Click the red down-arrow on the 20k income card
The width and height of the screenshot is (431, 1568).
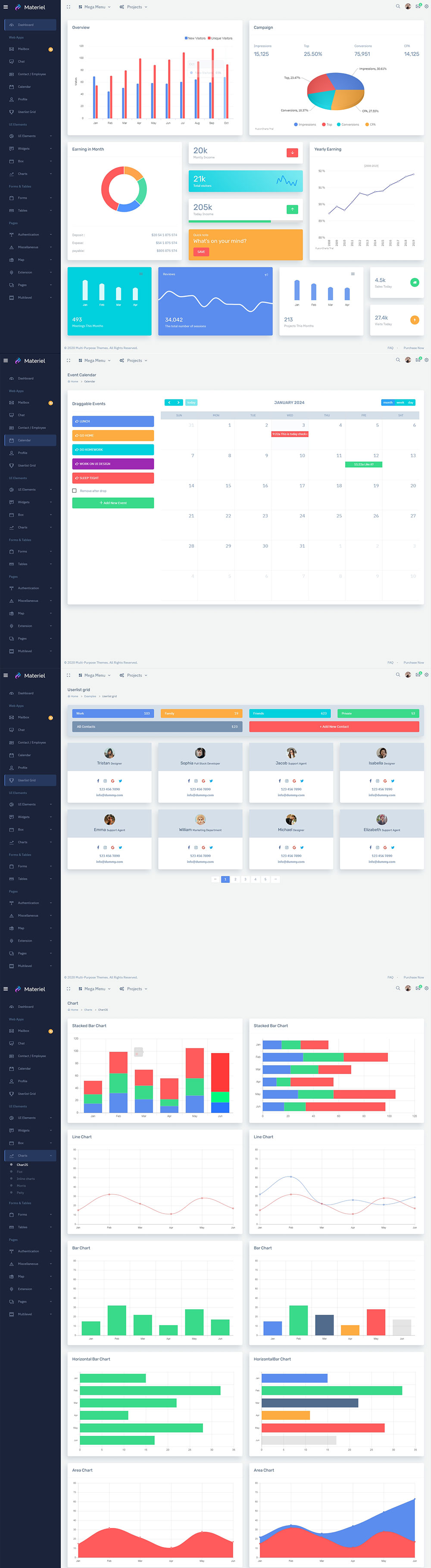[293, 153]
